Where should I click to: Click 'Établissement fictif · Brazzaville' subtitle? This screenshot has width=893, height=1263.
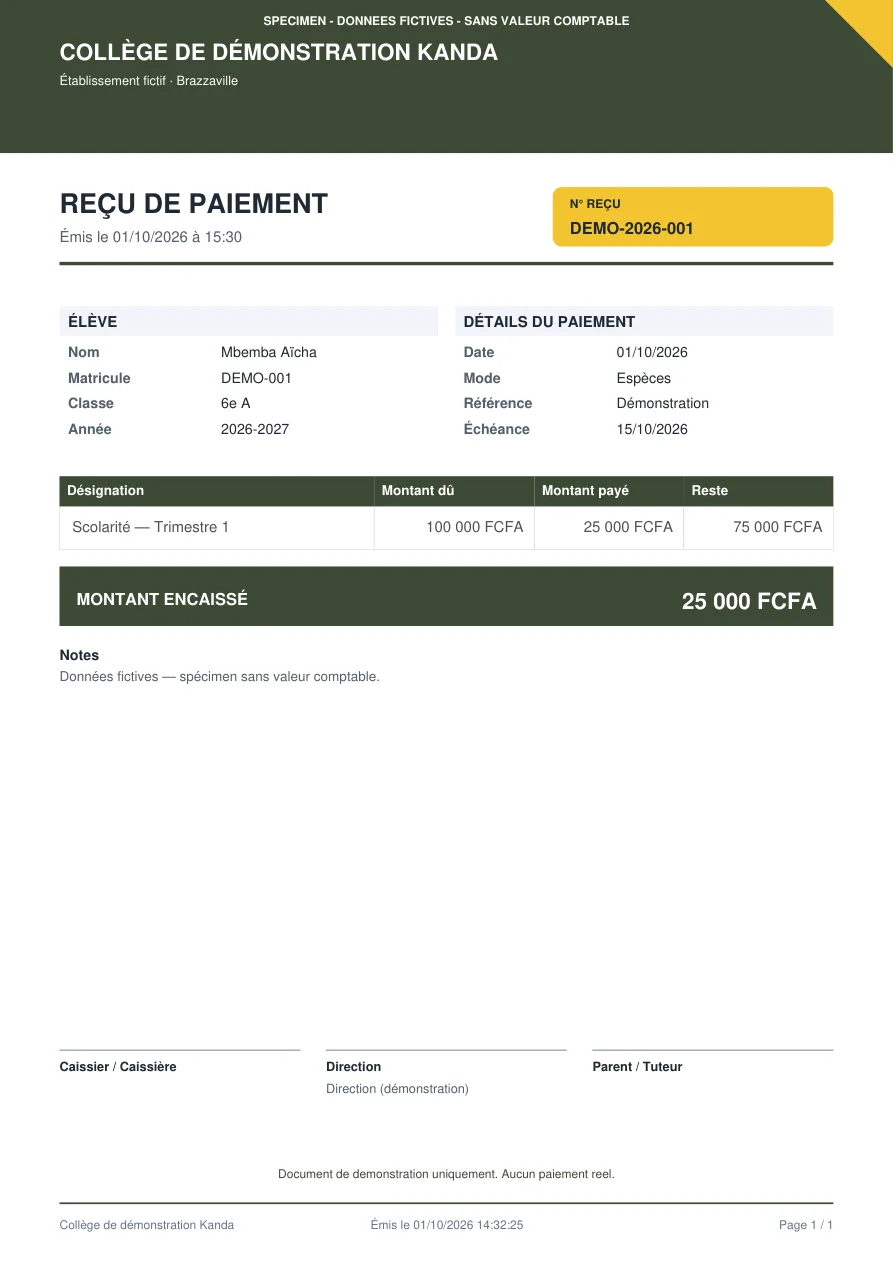tap(149, 81)
